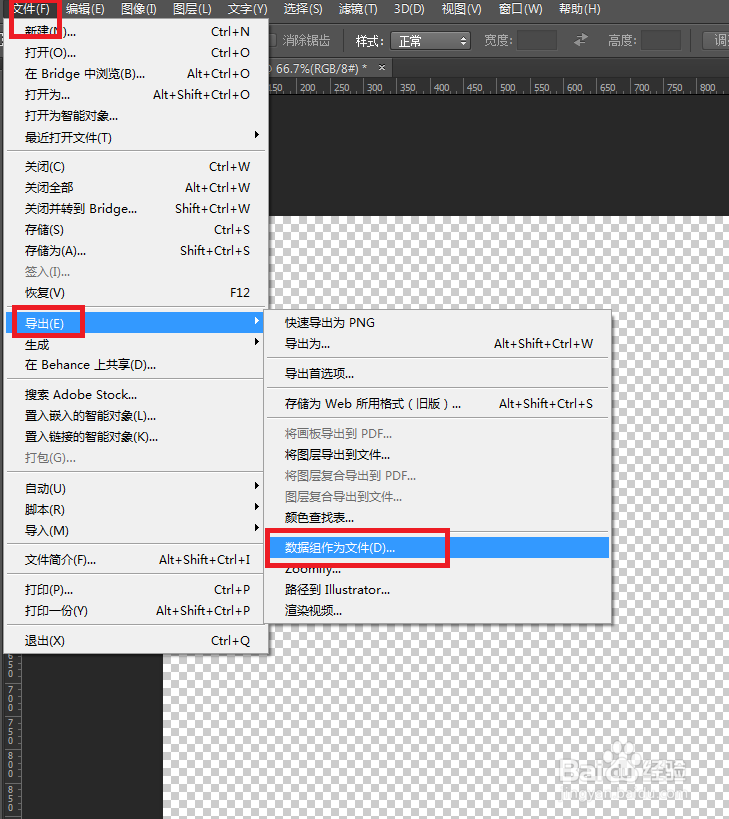Expand the 导入(M) submenu
729x819 pixels.
(136, 530)
